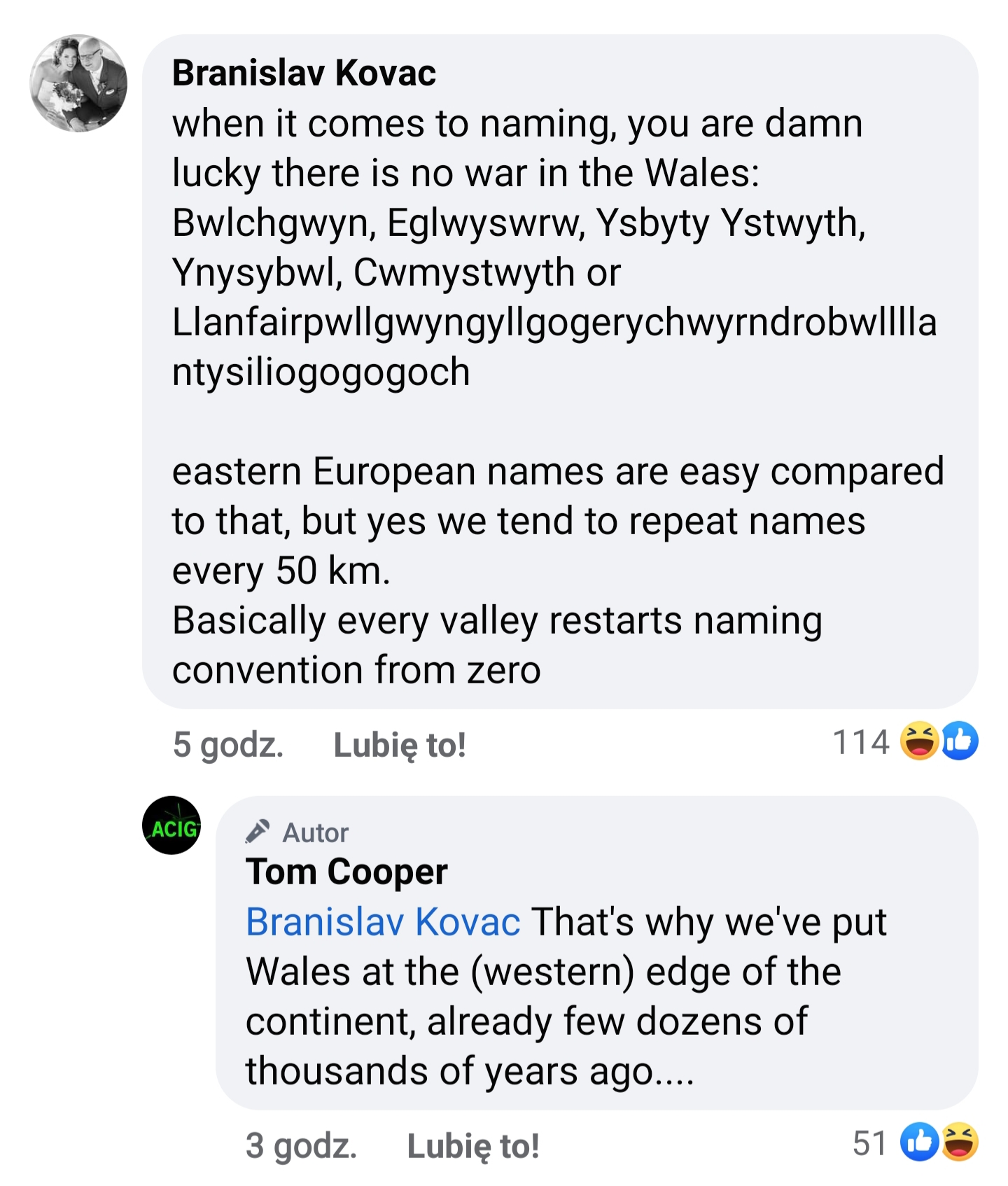
Task: Click the 114 reactions count
Action: point(860,741)
